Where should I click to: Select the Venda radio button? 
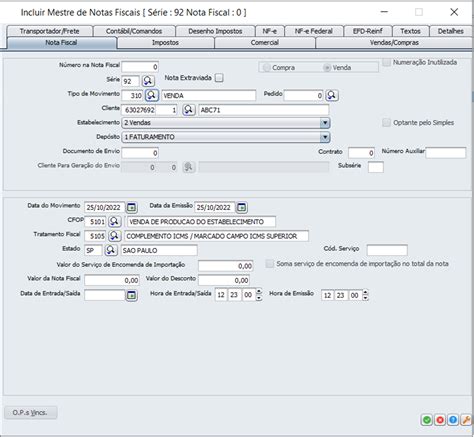click(x=327, y=68)
